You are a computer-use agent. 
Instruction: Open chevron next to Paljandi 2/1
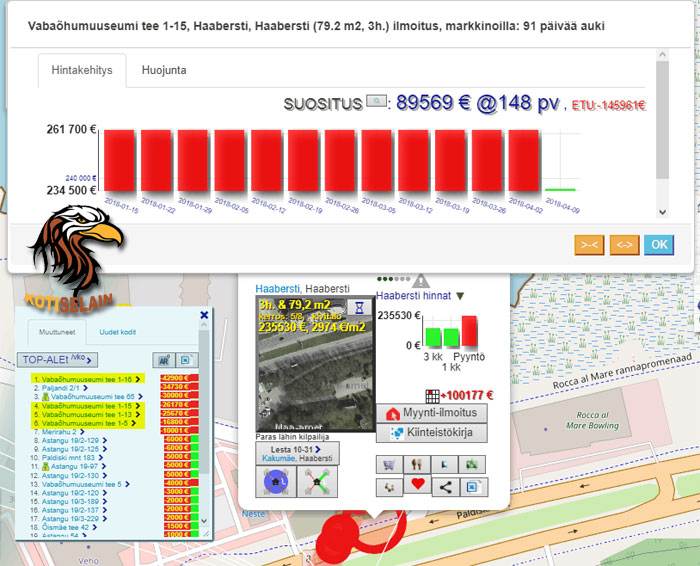(85, 388)
